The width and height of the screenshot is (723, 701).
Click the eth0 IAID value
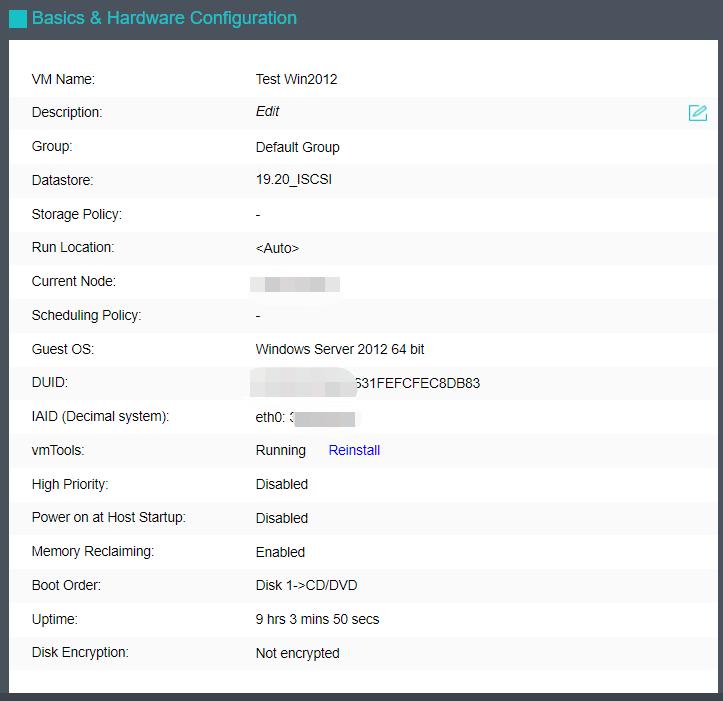pos(305,417)
